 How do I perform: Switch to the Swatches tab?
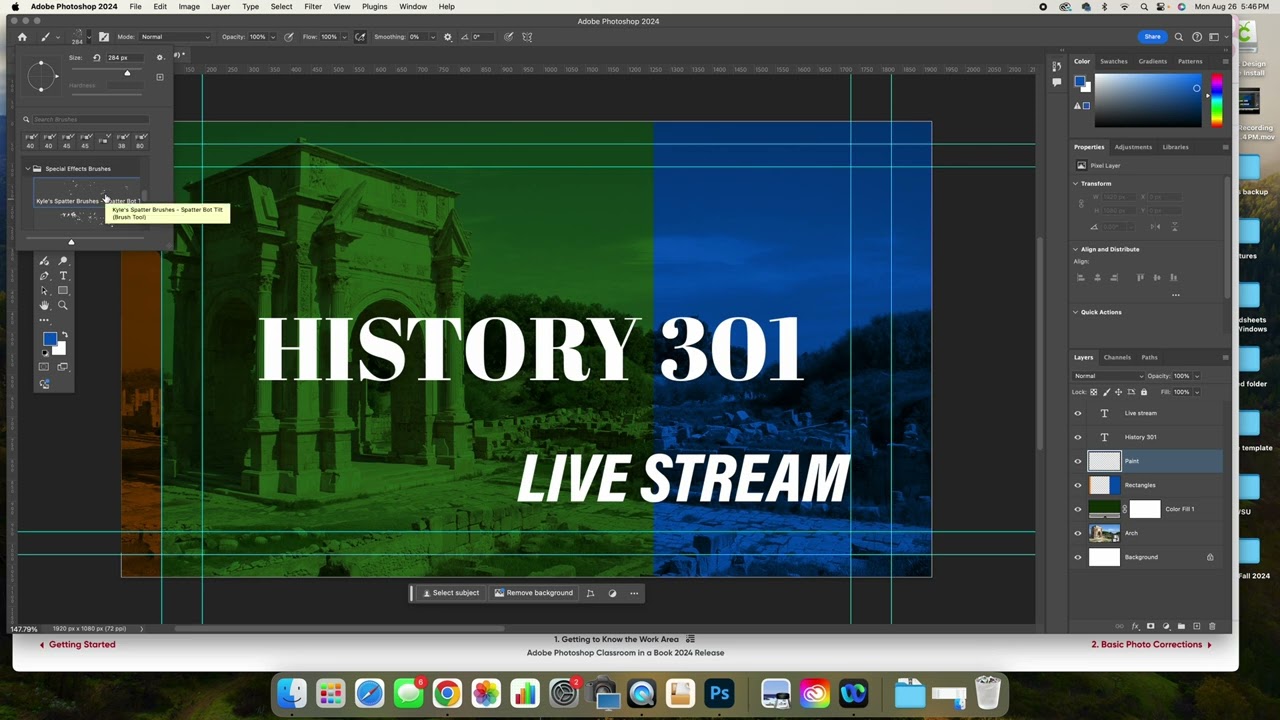1114,61
